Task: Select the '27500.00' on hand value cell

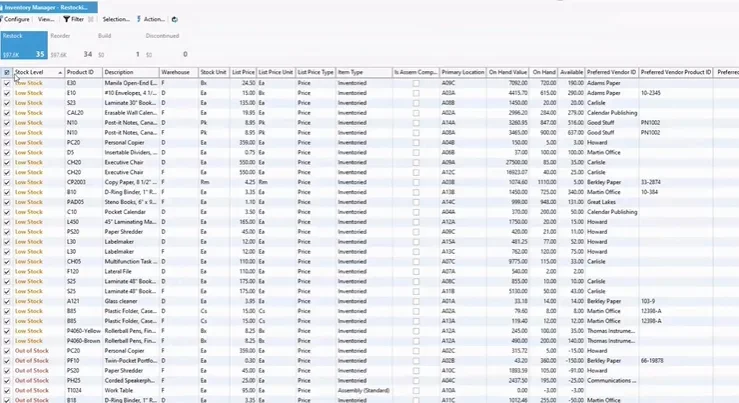Action: click(x=508, y=162)
